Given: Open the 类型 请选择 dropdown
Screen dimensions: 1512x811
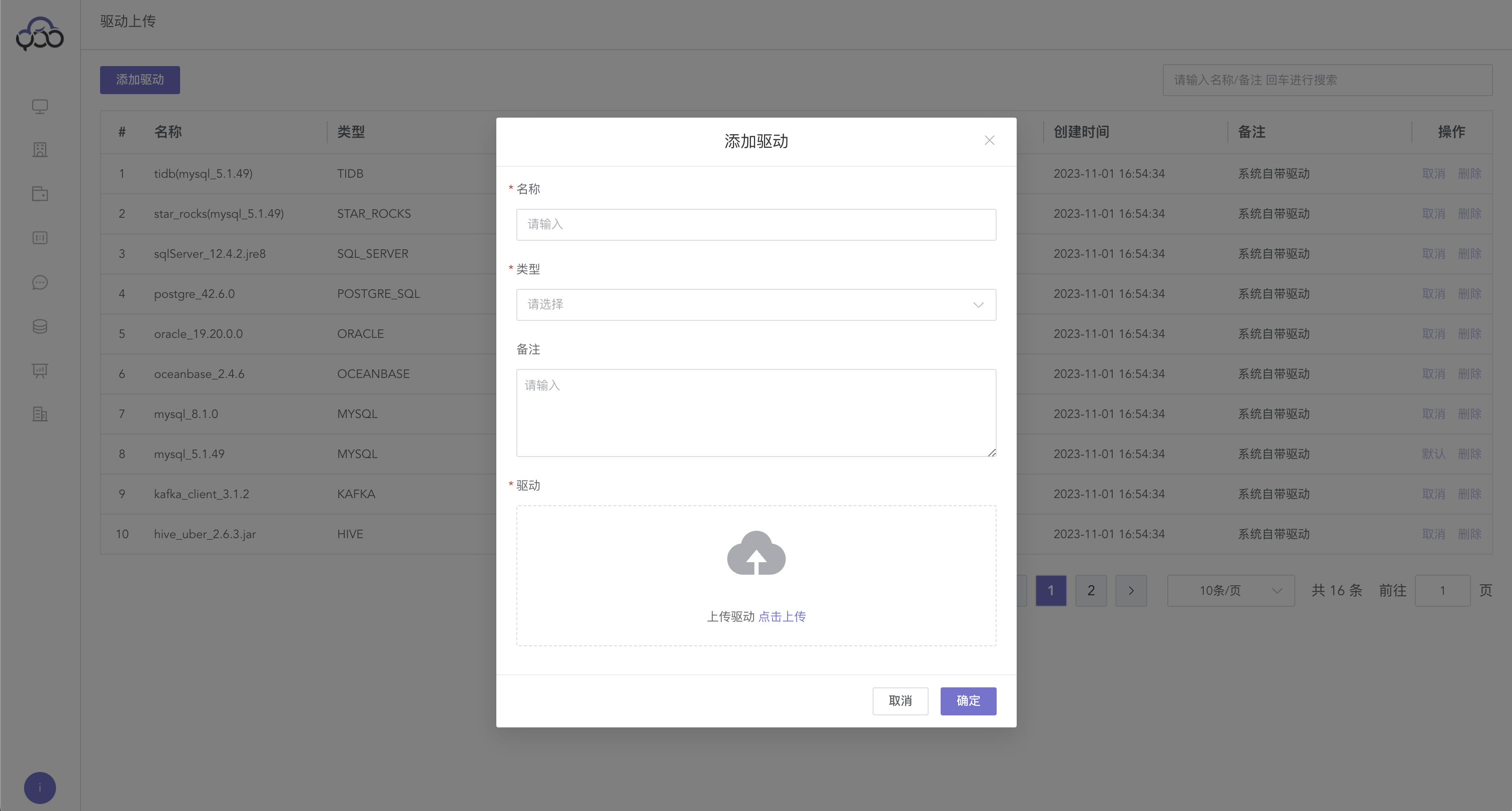Looking at the screenshot, I should point(756,305).
